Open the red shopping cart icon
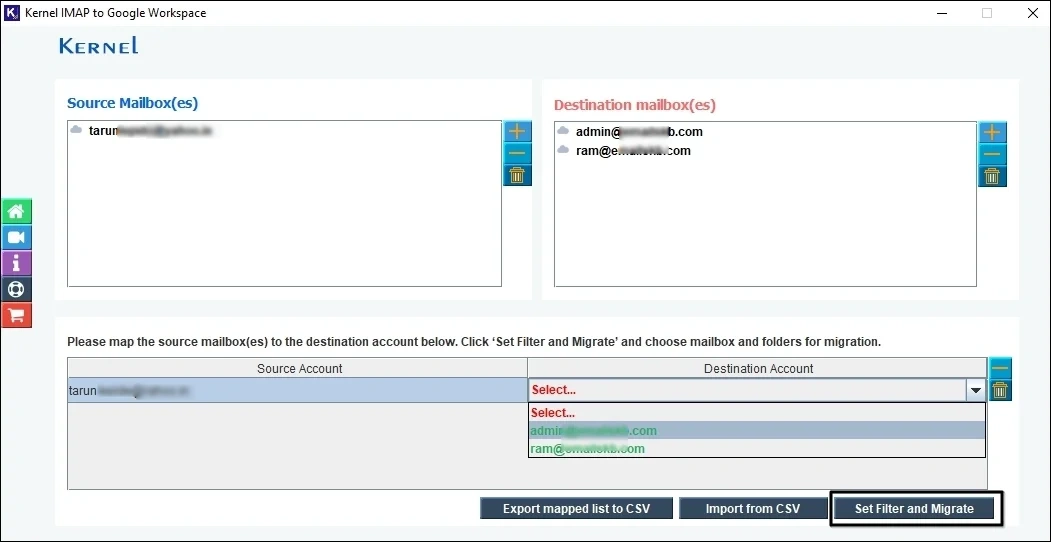The width and height of the screenshot is (1051, 542). point(16,316)
